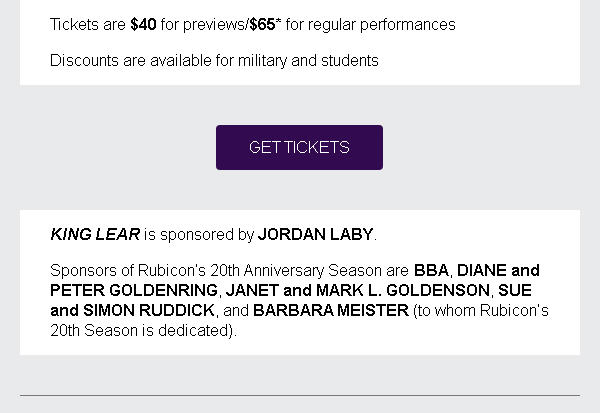Click the $65* regular price text

tap(265, 24)
